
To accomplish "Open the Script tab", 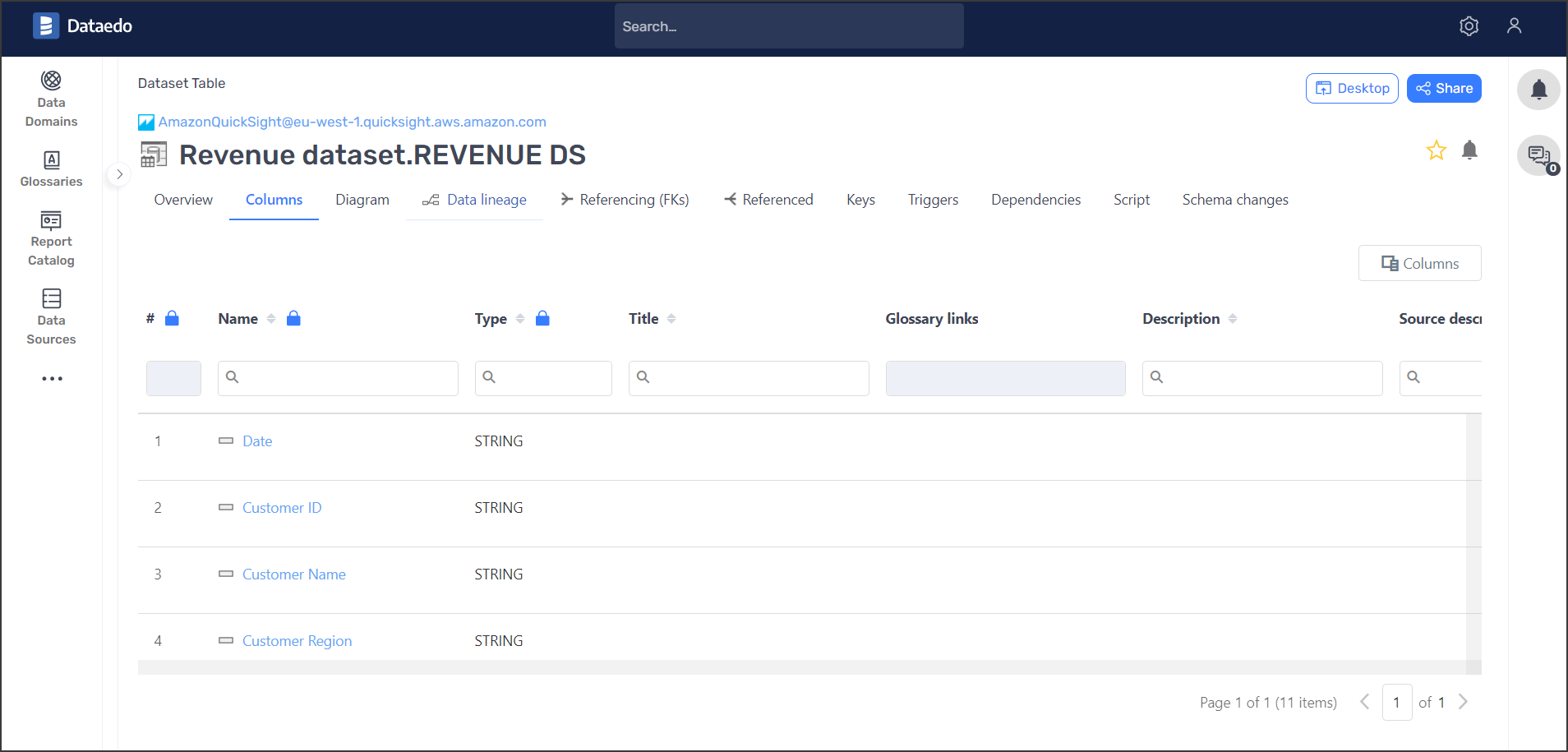I will click(1132, 200).
